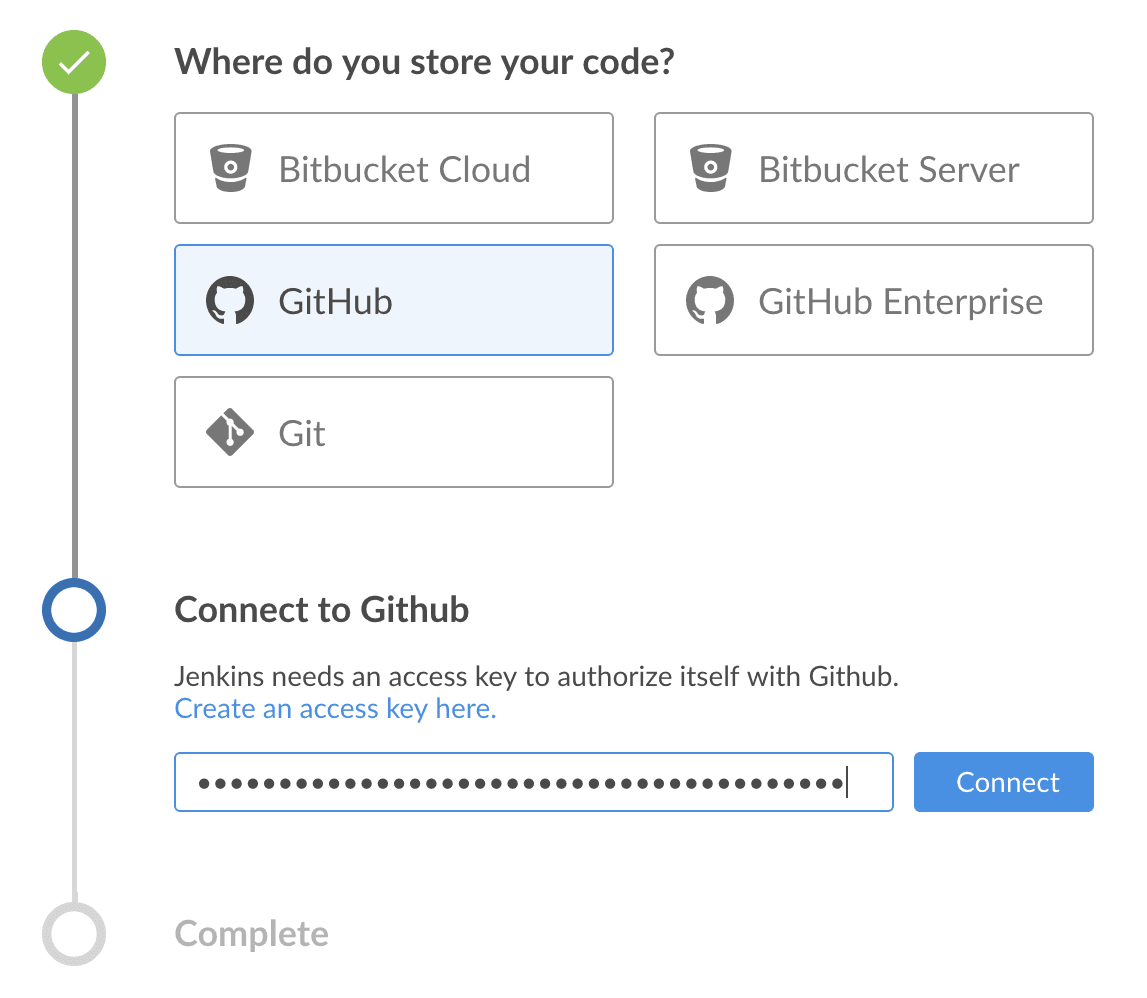
Task: Click the GitHub Enterprise Octocat icon
Action: (x=711, y=300)
